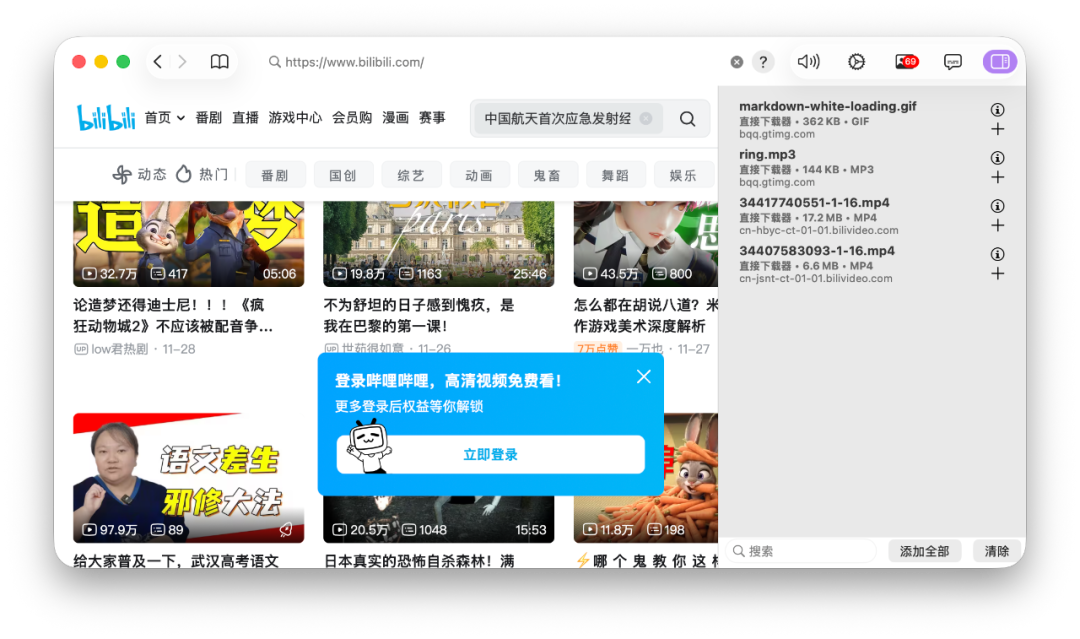Screen dimensions: 1080x639
Task: Open the 番剧 menu item
Action: pyautogui.click(x=208, y=118)
